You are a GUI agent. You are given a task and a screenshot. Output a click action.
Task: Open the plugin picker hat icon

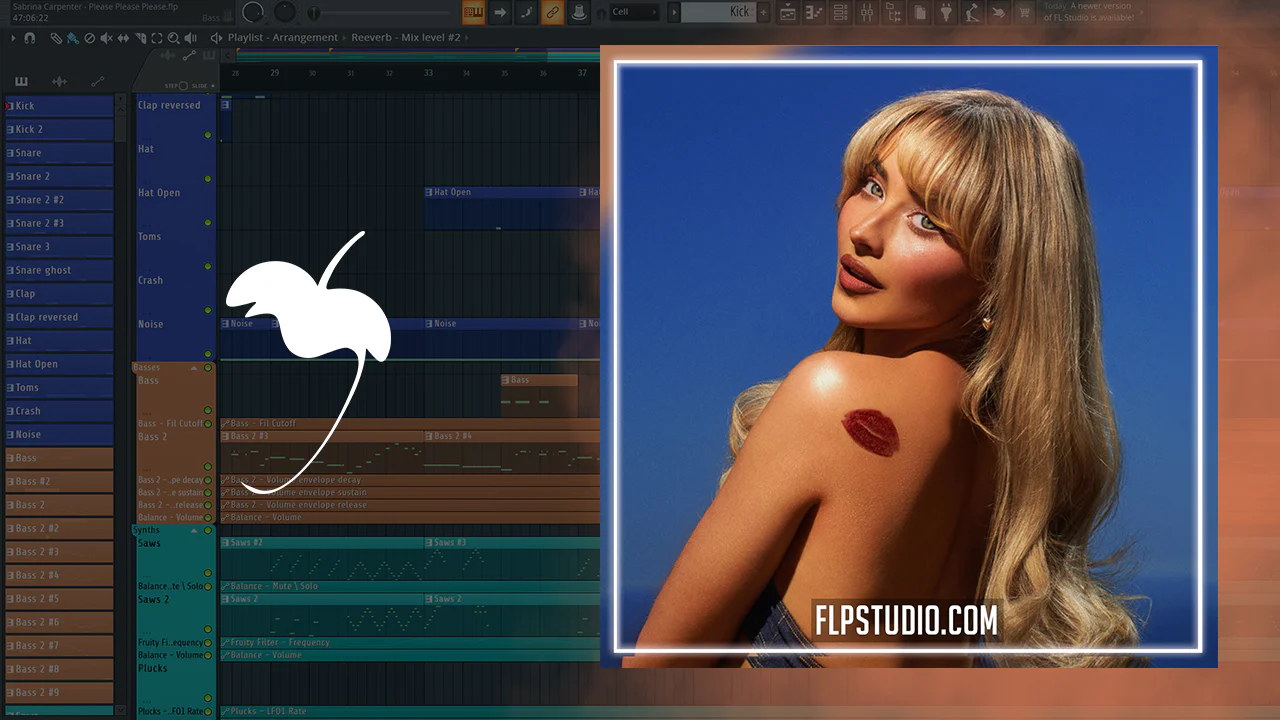[x=578, y=12]
